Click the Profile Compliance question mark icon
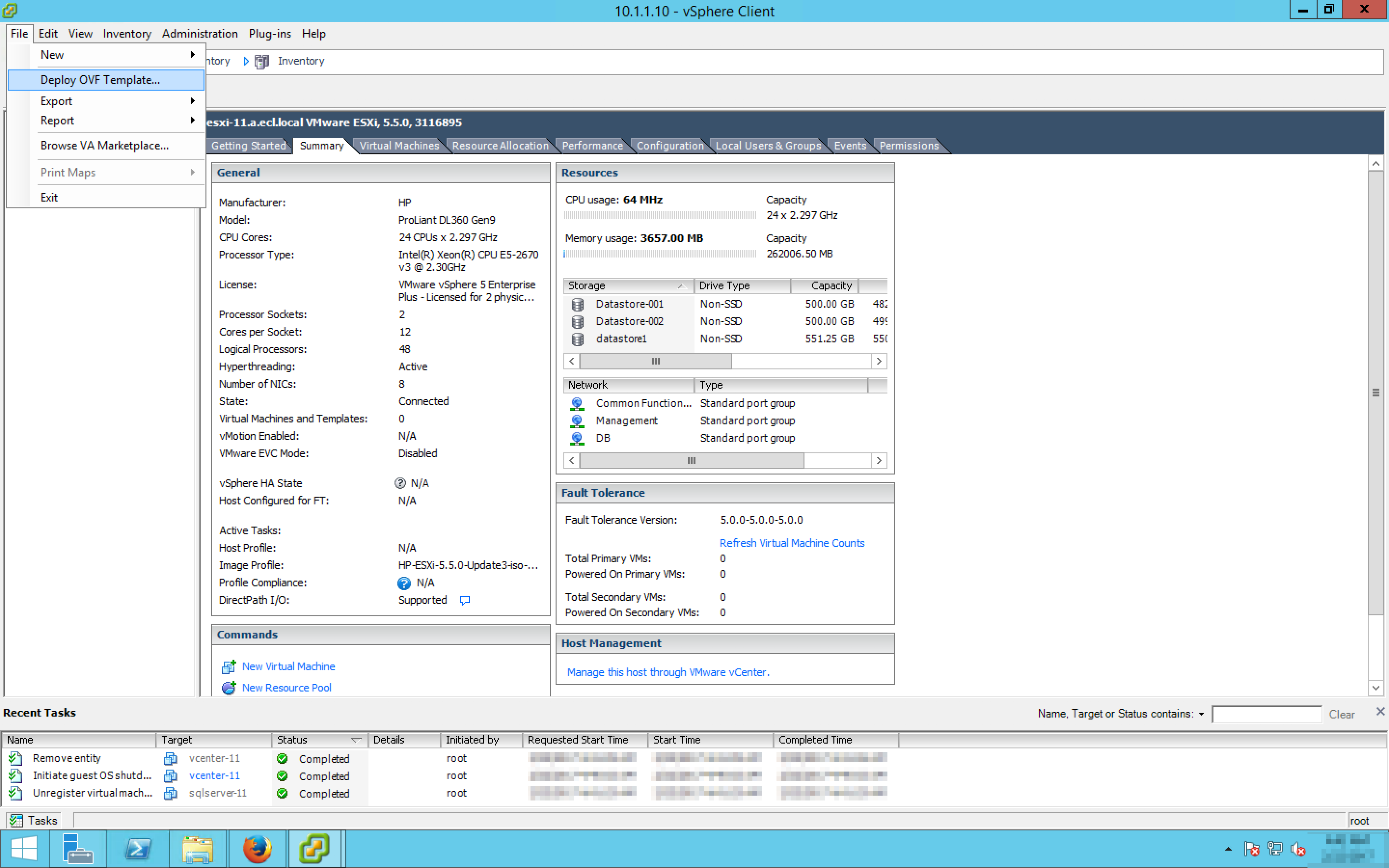Viewport: 1389px width, 868px height. (404, 583)
